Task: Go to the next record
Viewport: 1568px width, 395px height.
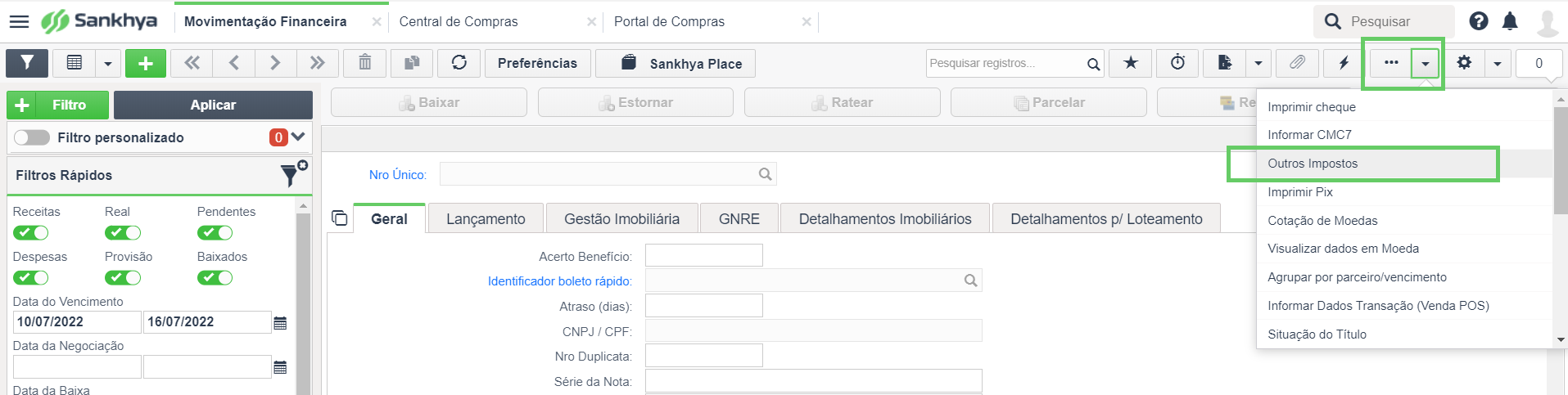Action: [x=275, y=63]
